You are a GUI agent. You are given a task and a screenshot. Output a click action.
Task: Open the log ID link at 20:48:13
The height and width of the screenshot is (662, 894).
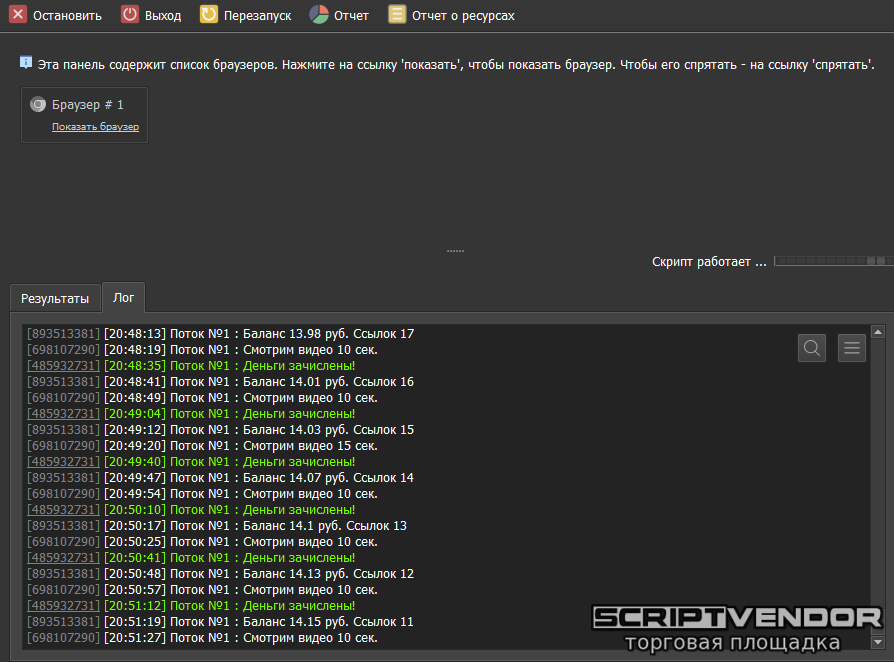tap(63, 334)
